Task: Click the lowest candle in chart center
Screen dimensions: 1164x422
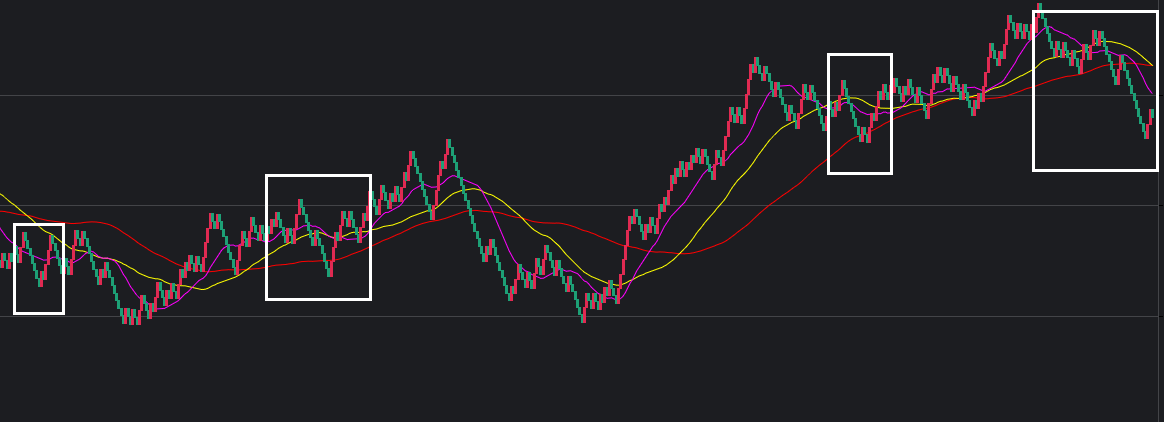Action: pyautogui.click(x=582, y=316)
